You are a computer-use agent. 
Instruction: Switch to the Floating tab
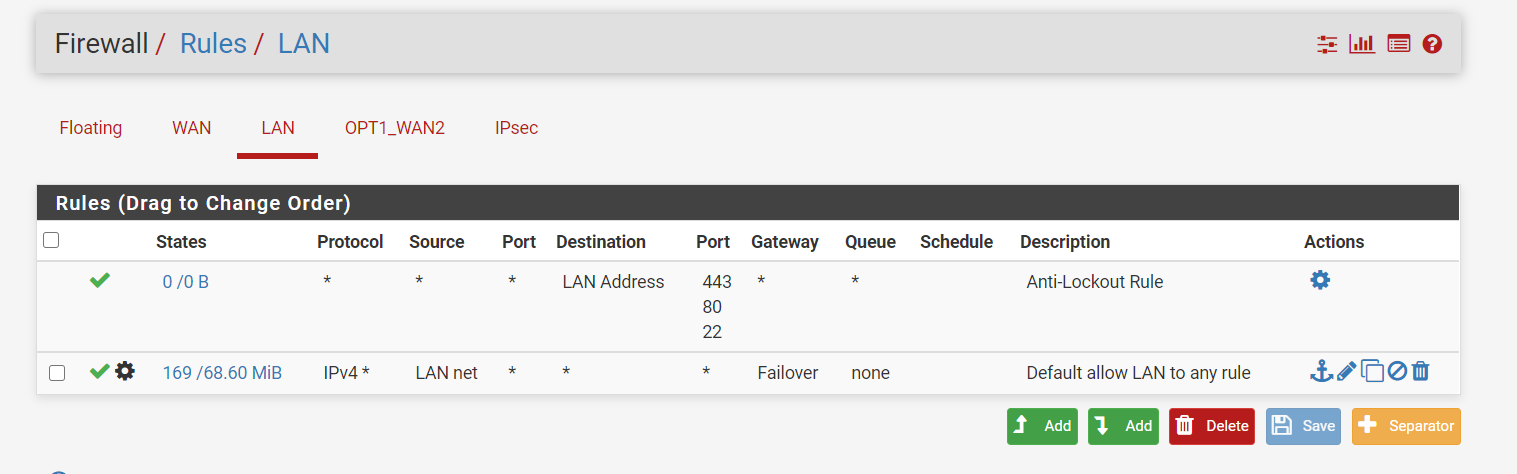point(91,128)
